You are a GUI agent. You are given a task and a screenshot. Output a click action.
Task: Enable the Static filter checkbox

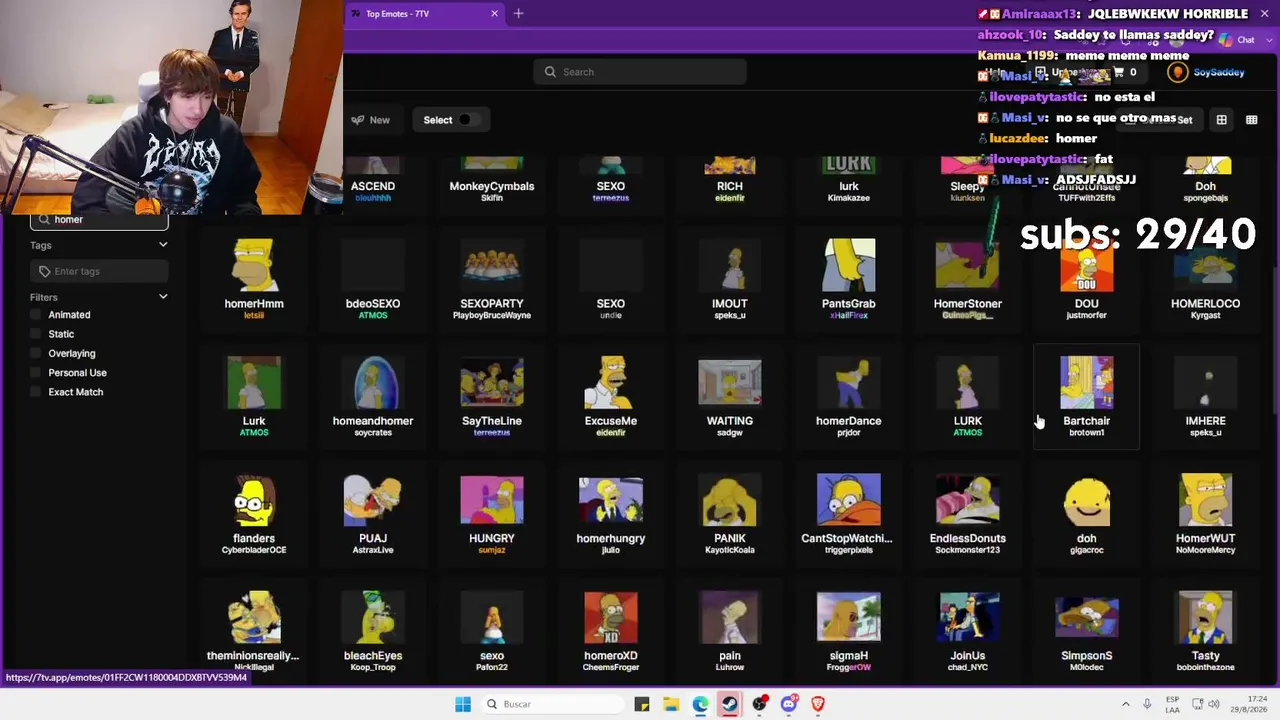(38, 334)
